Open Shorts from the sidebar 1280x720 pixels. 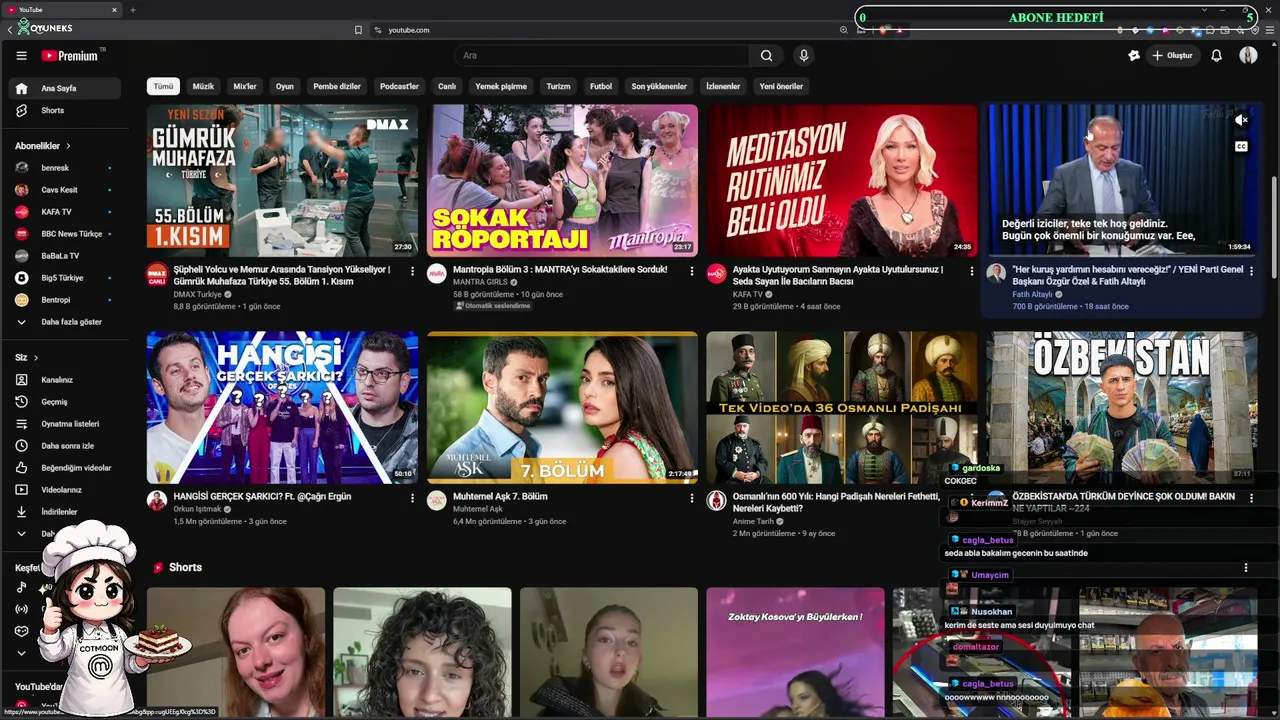pyautogui.click(x=65, y=110)
